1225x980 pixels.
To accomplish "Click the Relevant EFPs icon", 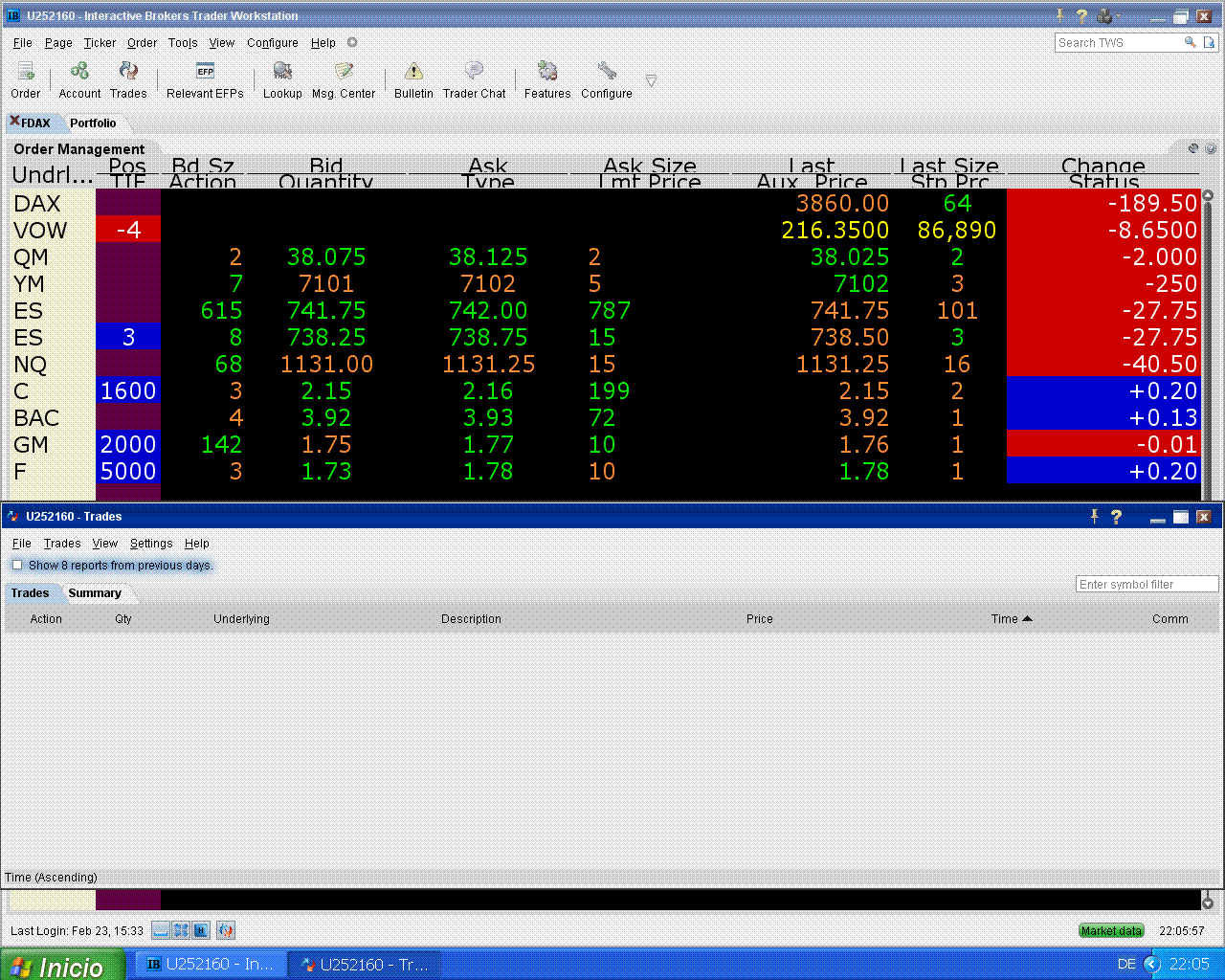I will click(205, 80).
